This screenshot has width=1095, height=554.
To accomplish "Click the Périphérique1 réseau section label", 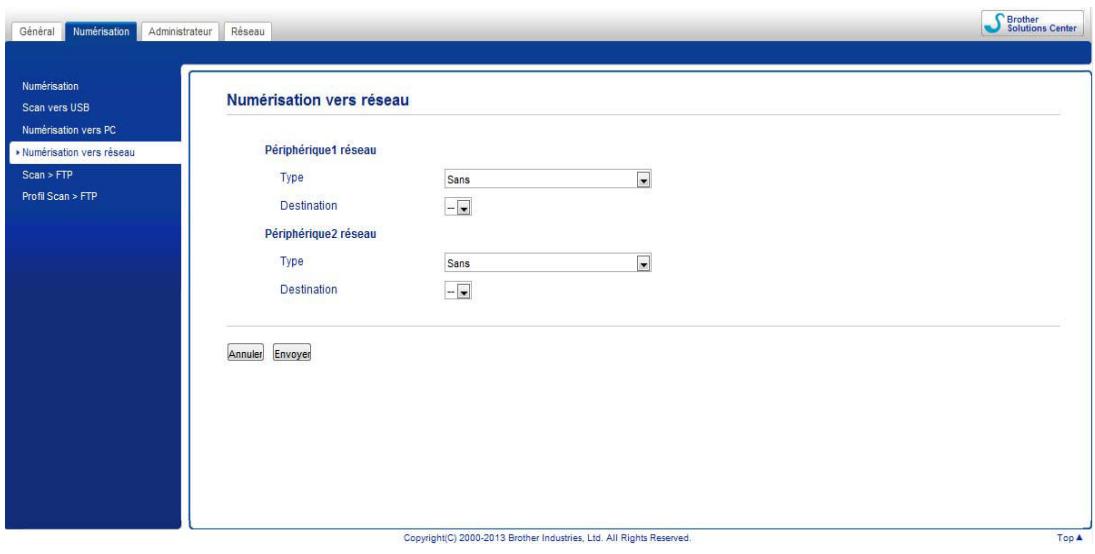I will click(321, 150).
